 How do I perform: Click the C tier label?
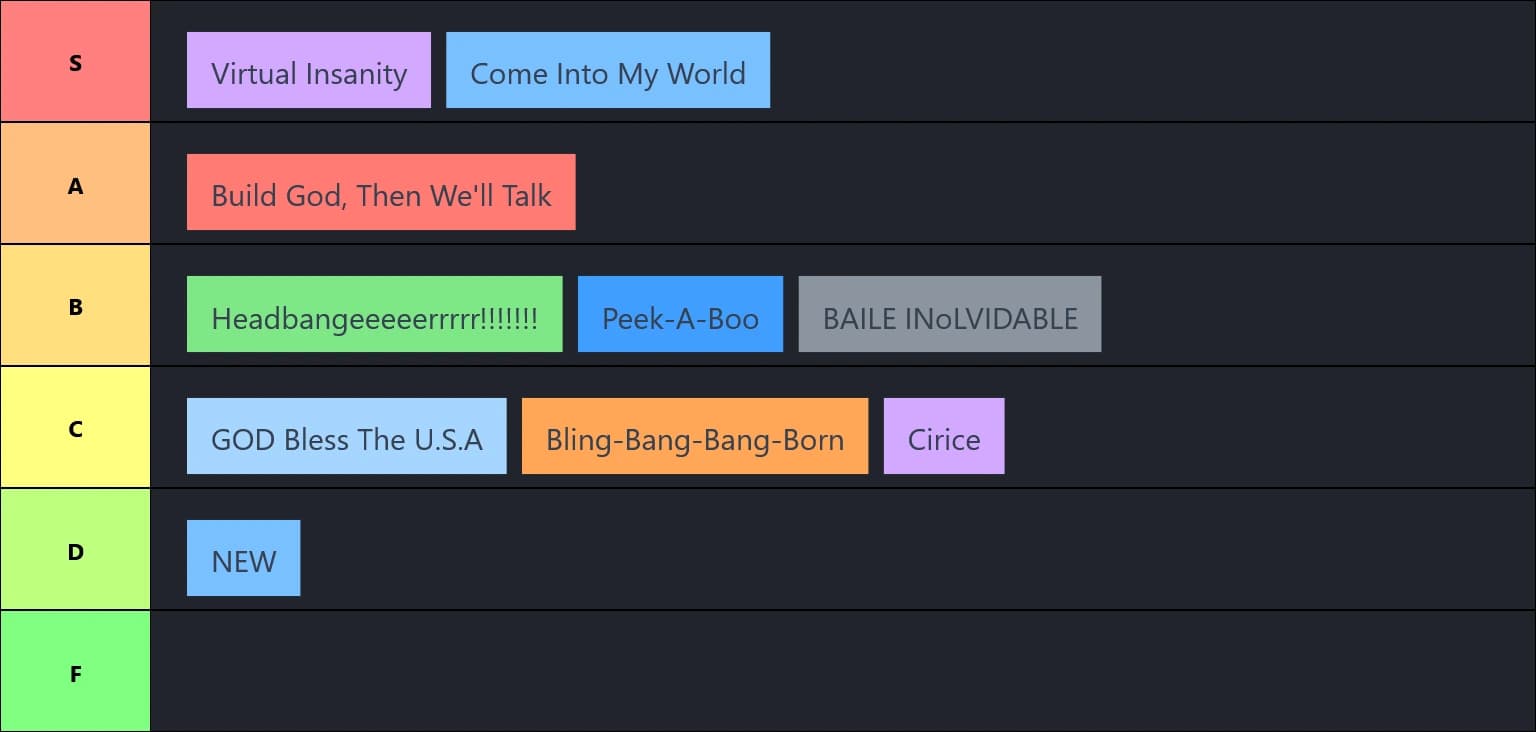pos(75,428)
